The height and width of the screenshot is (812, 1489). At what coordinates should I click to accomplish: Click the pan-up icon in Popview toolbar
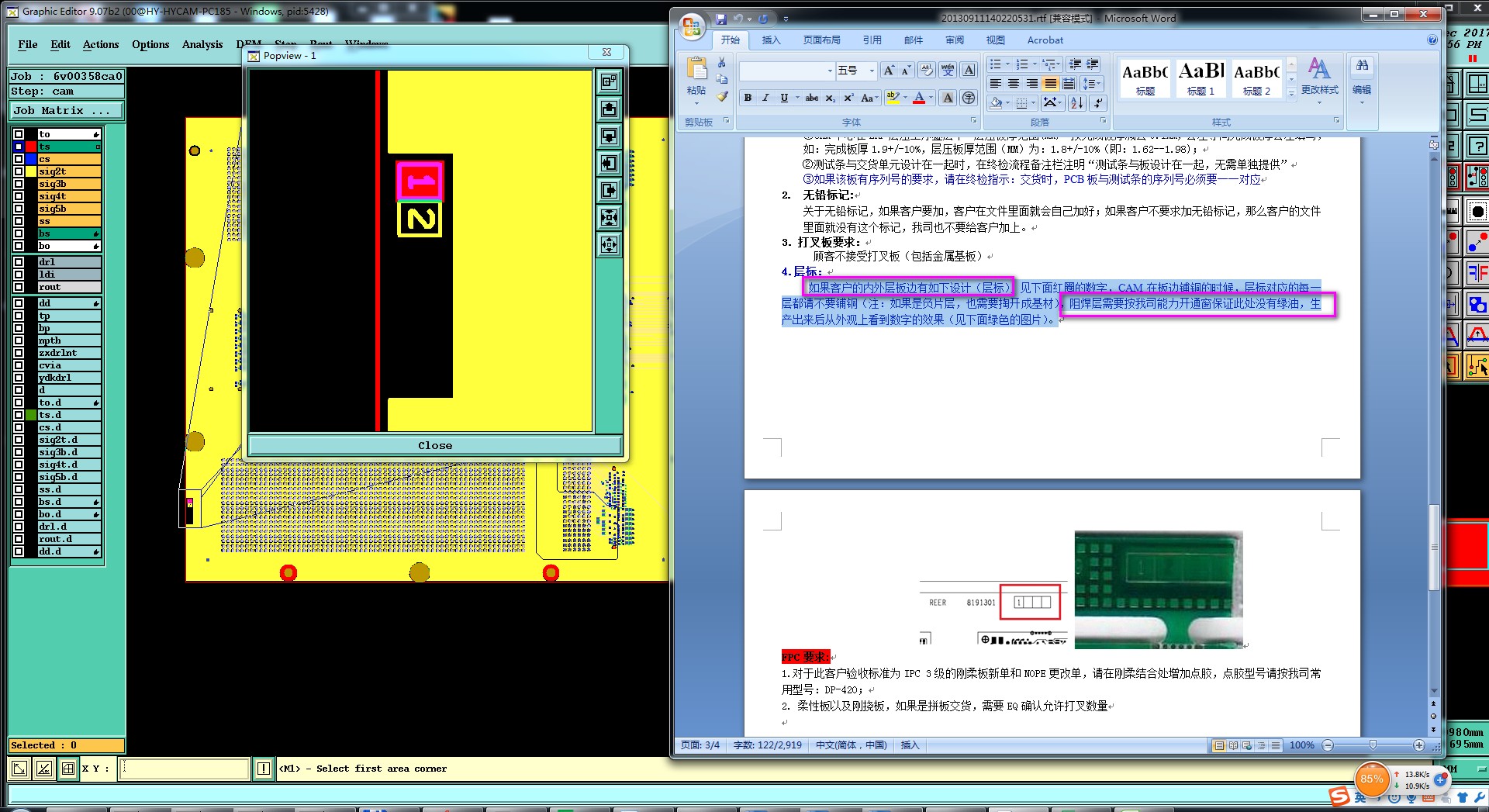(x=610, y=109)
